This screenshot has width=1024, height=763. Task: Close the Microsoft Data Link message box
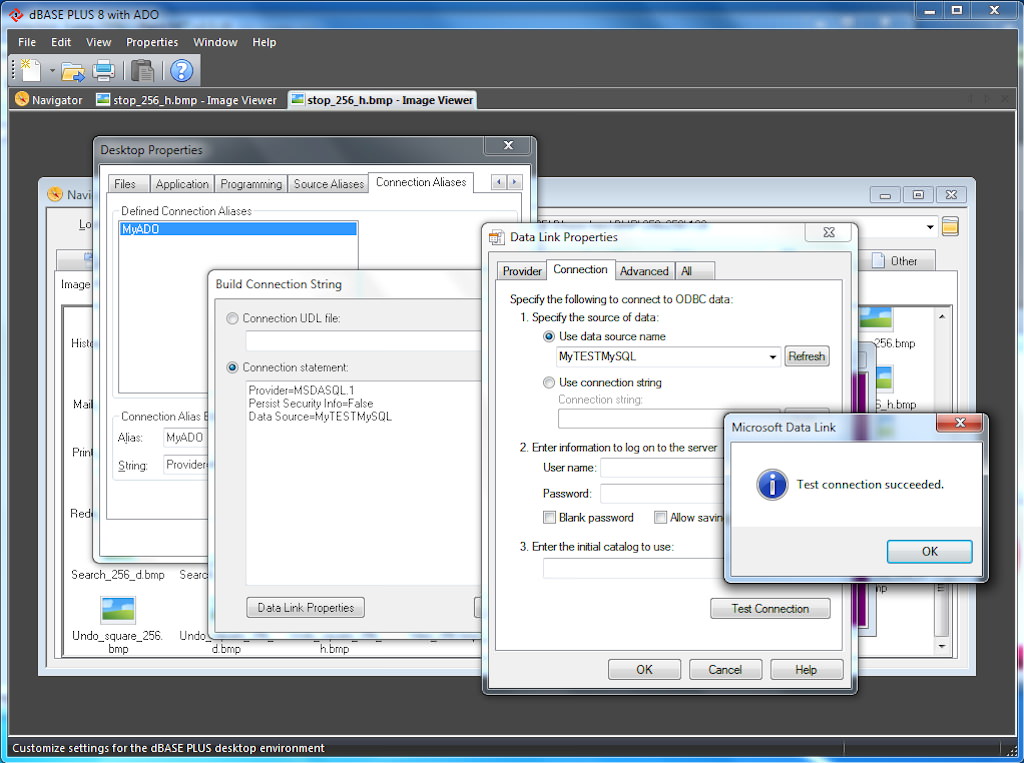point(959,423)
